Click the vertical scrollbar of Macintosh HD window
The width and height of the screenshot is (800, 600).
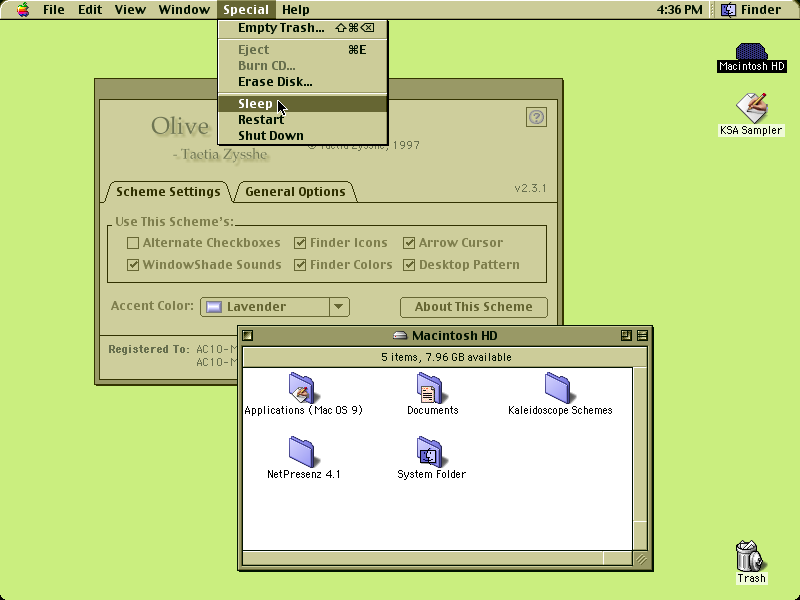tap(640, 458)
